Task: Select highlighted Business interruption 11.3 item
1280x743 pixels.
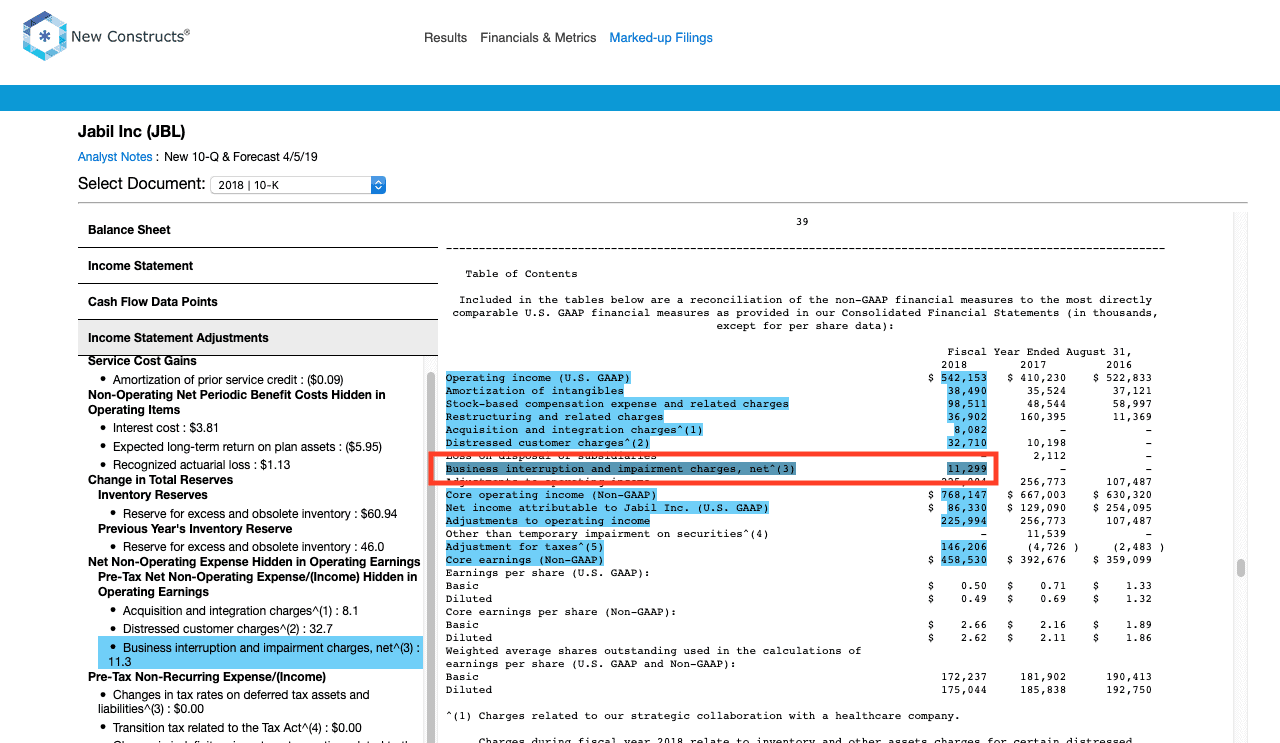Action: 260,654
